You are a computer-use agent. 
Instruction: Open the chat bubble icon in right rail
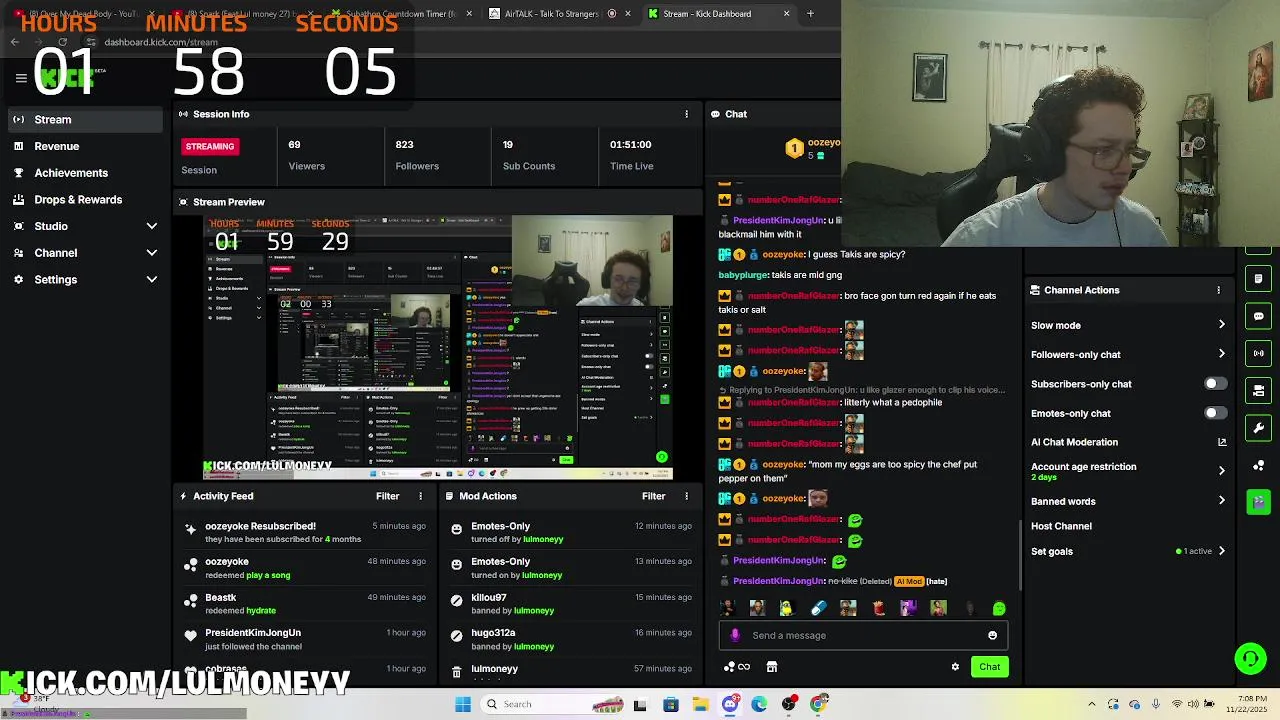(x=1259, y=316)
